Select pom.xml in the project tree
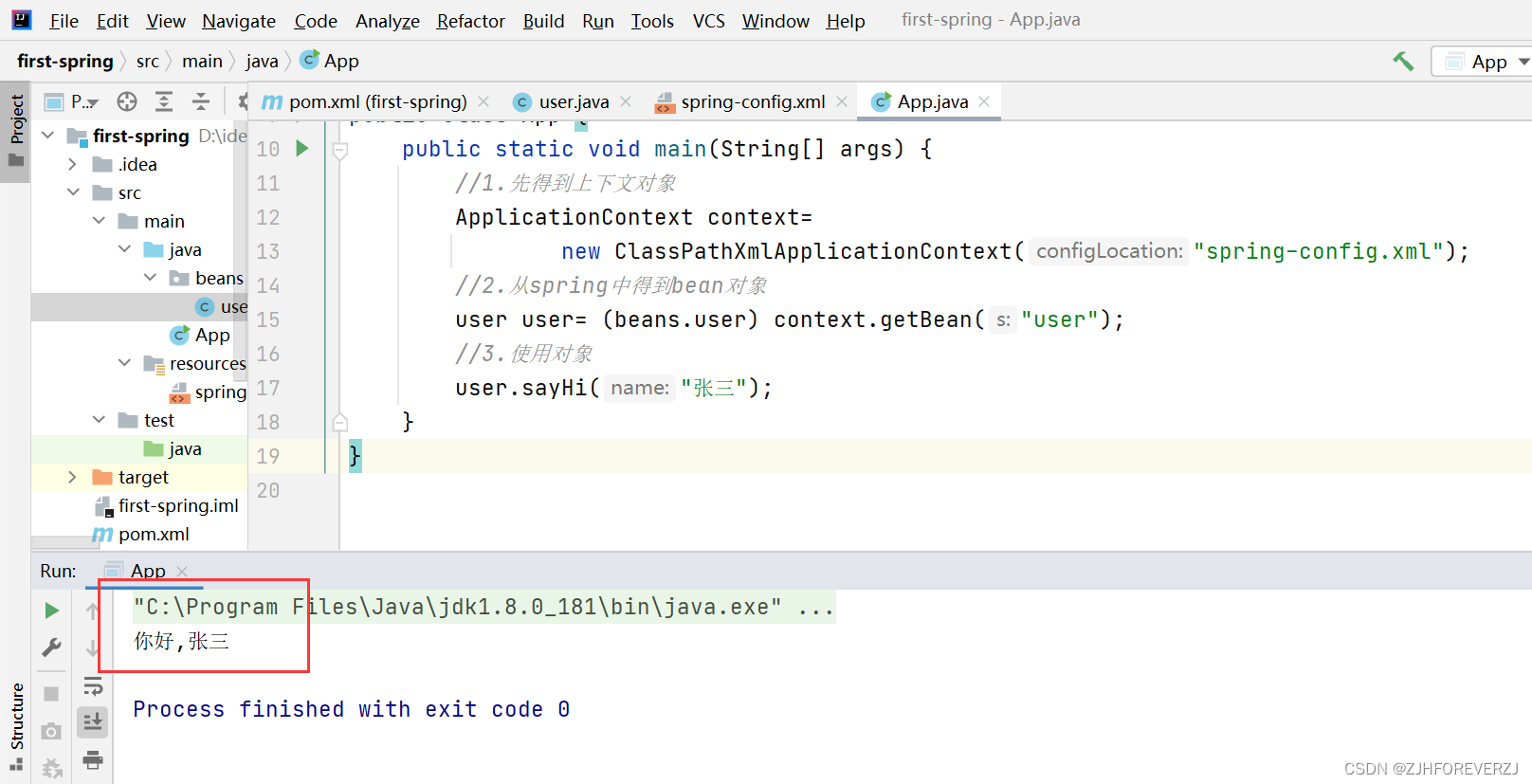 [141, 534]
